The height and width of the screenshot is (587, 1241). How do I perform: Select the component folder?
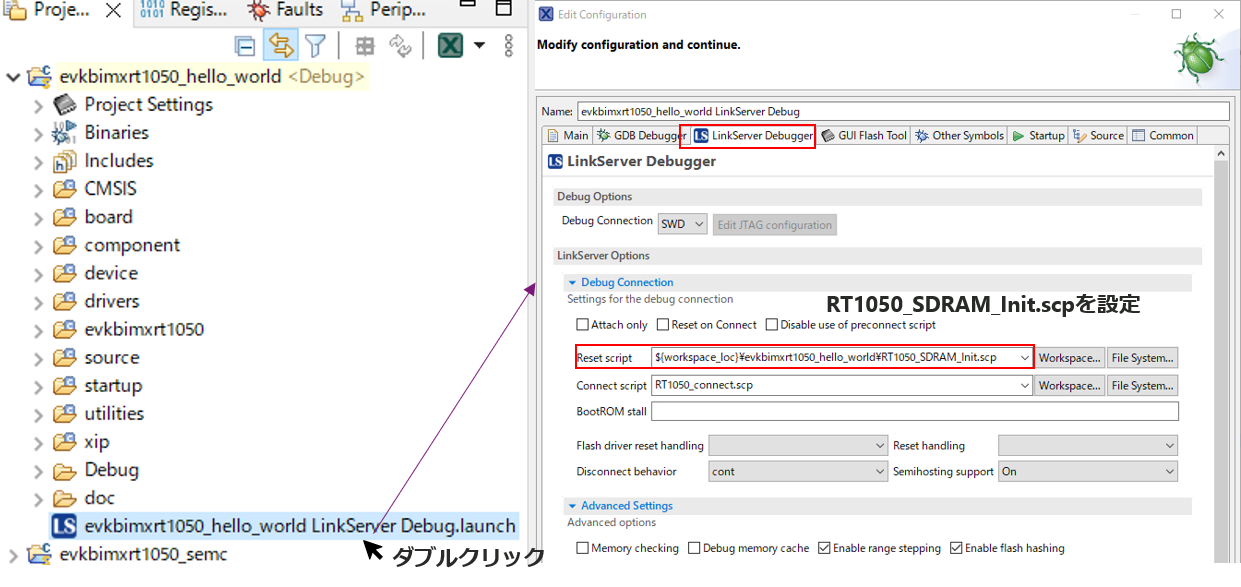click(x=132, y=245)
